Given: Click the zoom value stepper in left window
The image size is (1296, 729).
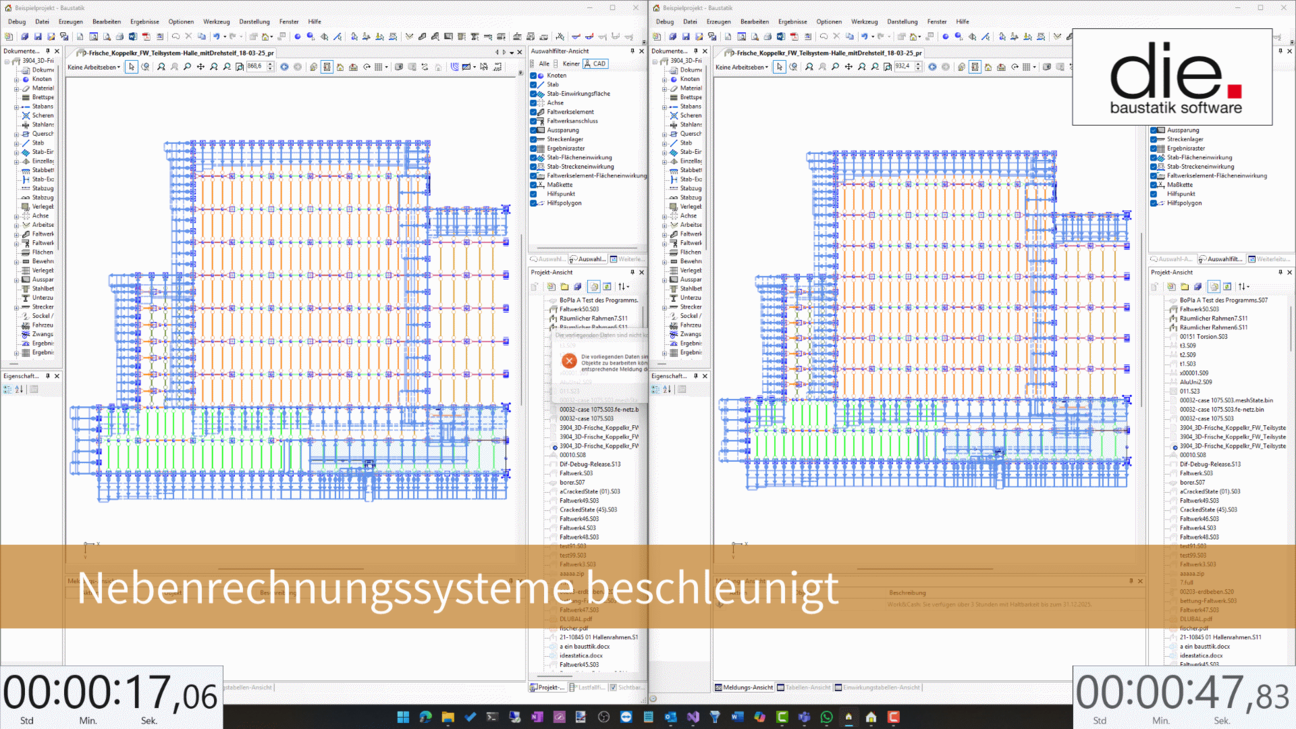Looking at the screenshot, I should [x=270, y=67].
